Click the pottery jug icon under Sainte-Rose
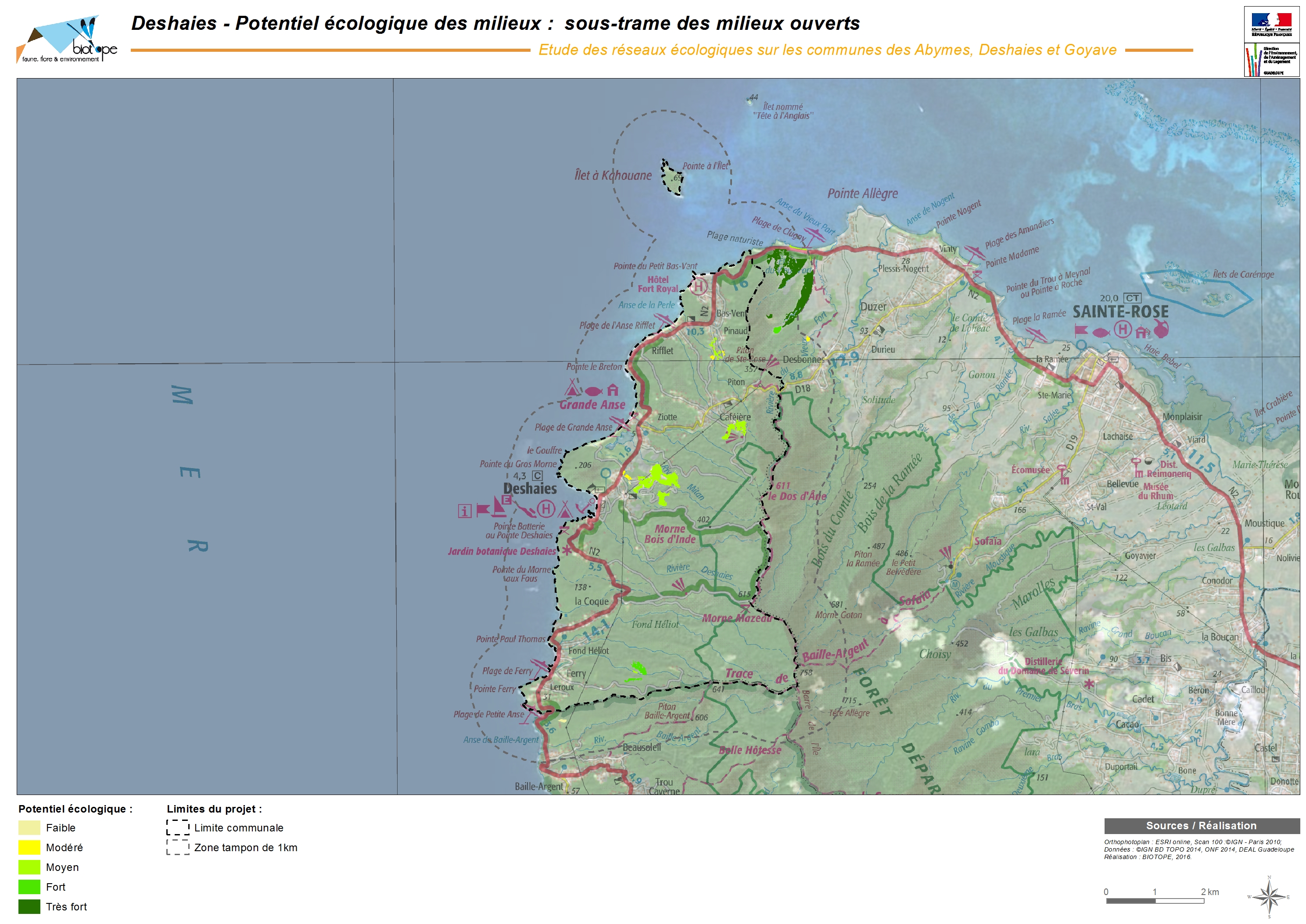This screenshot has height=924, width=1306. (1162, 329)
